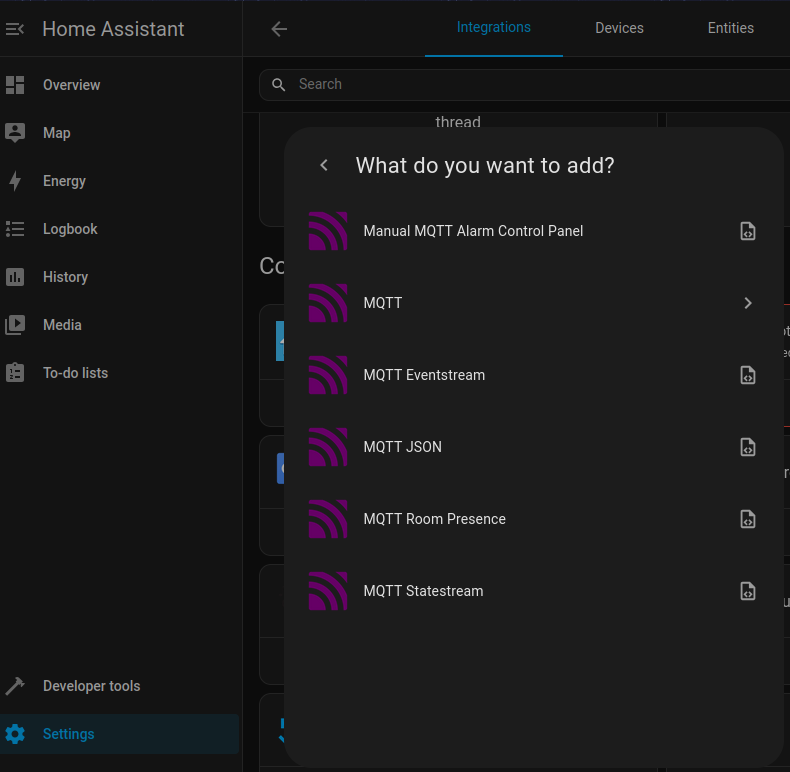
Task: Open the Settings page
Action: click(x=119, y=734)
